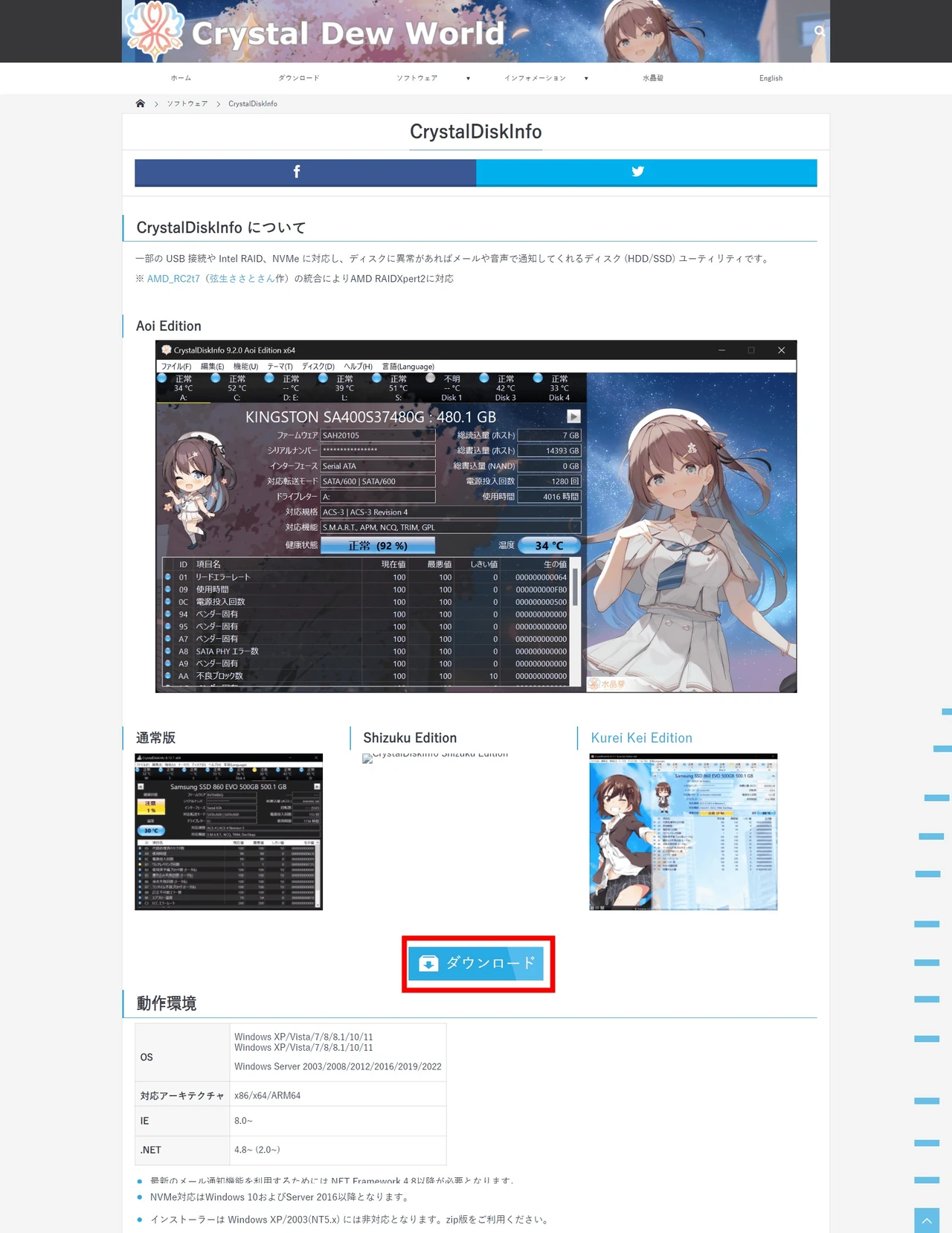Click the CrystalDiskInfo breadcrumb link
Screen dimensions: 952x1233
(253, 104)
